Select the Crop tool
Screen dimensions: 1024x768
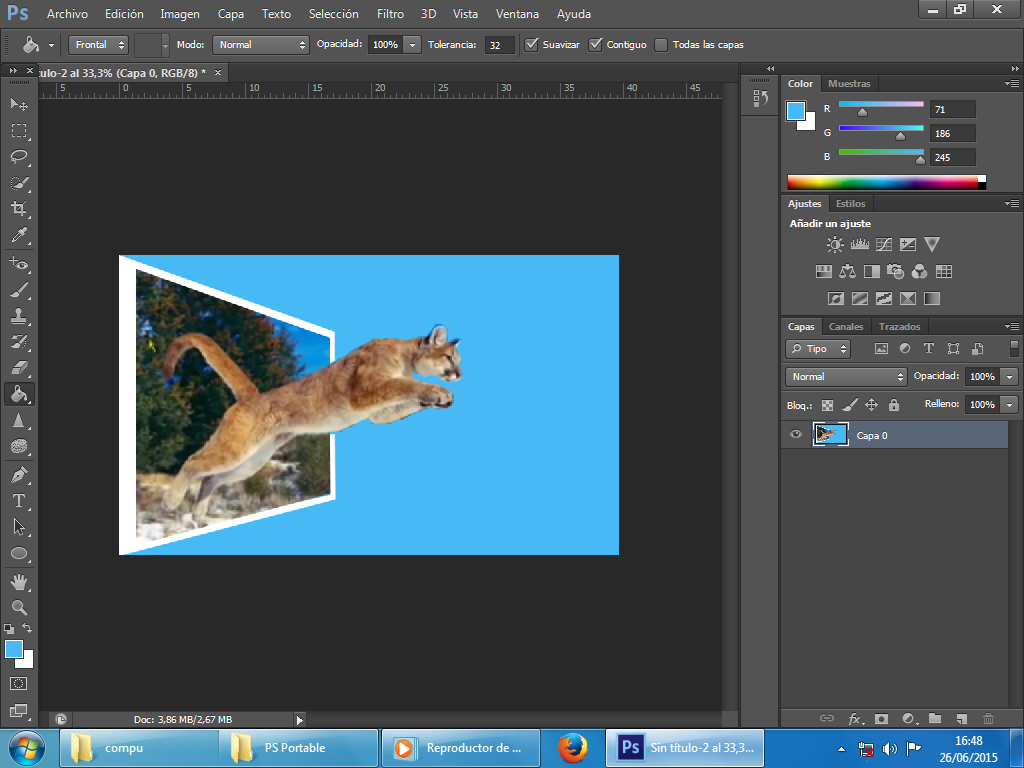click(x=19, y=209)
